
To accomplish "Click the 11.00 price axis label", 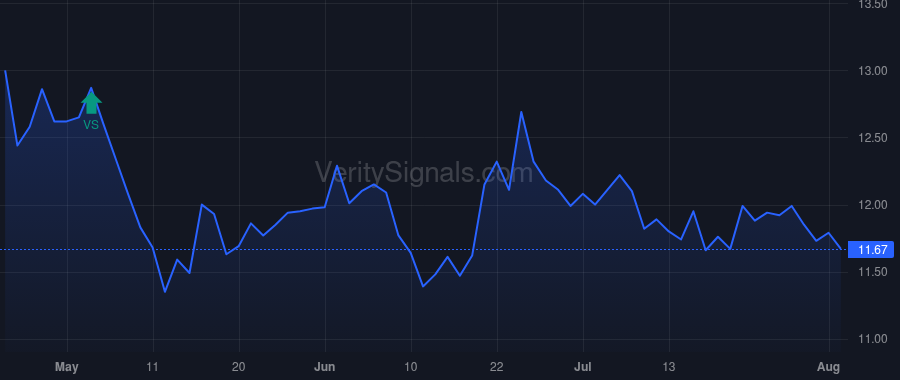I will coord(872,339).
